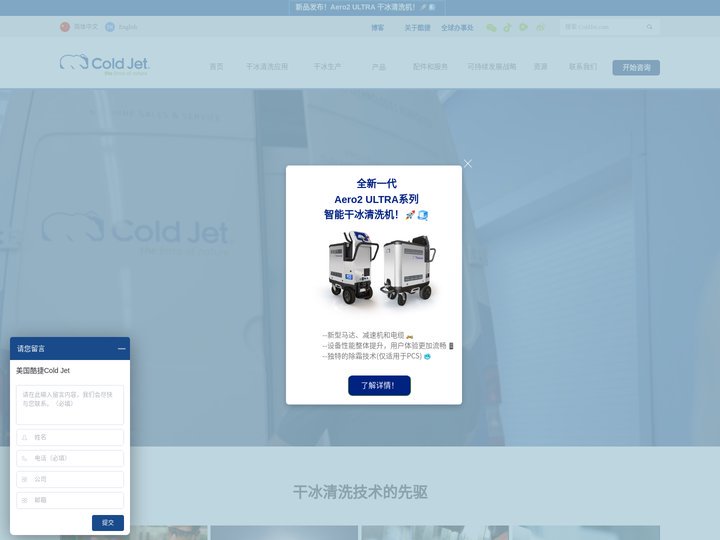The width and height of the screenshot is (720, 540).
Task: Click the 开始咨询 start consultation button
Action: [x=636, y=68]
